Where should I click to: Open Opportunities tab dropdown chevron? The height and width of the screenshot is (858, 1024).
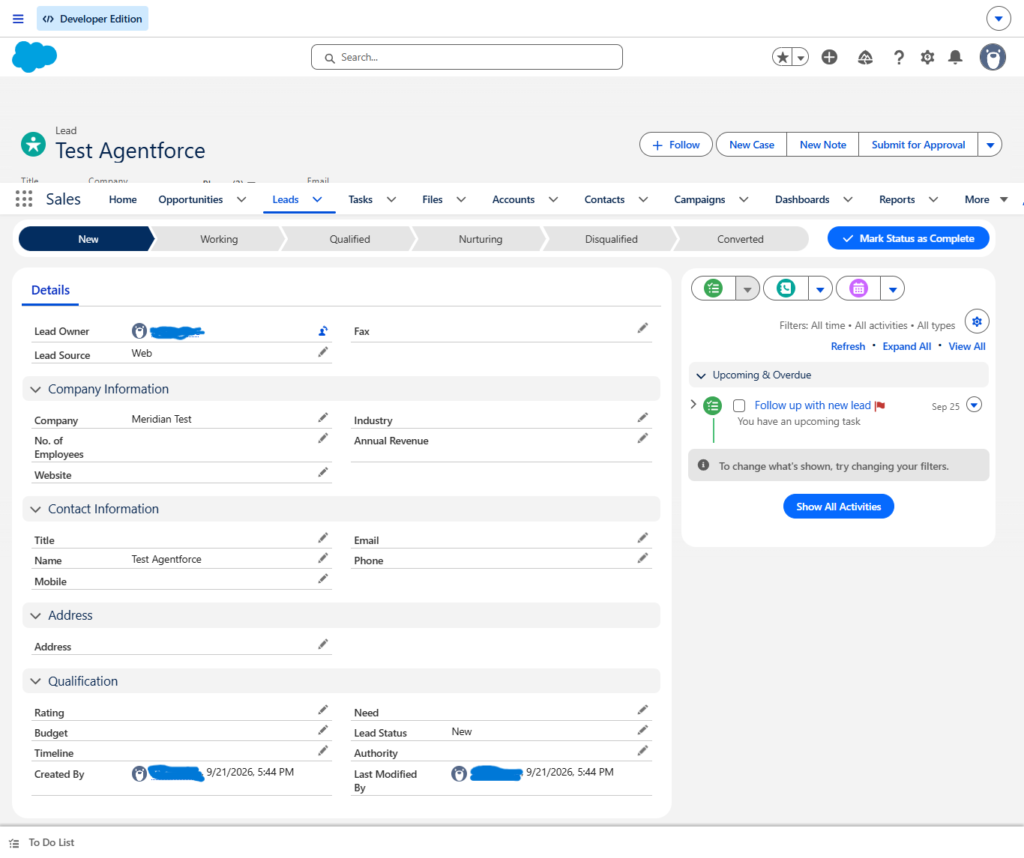click(242, 199)
